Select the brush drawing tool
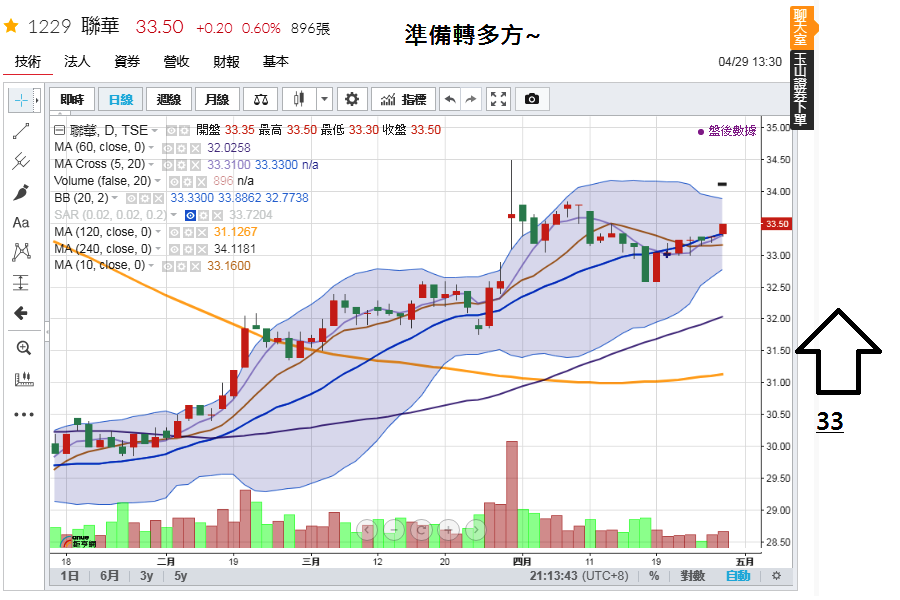 tap(21, 192)
